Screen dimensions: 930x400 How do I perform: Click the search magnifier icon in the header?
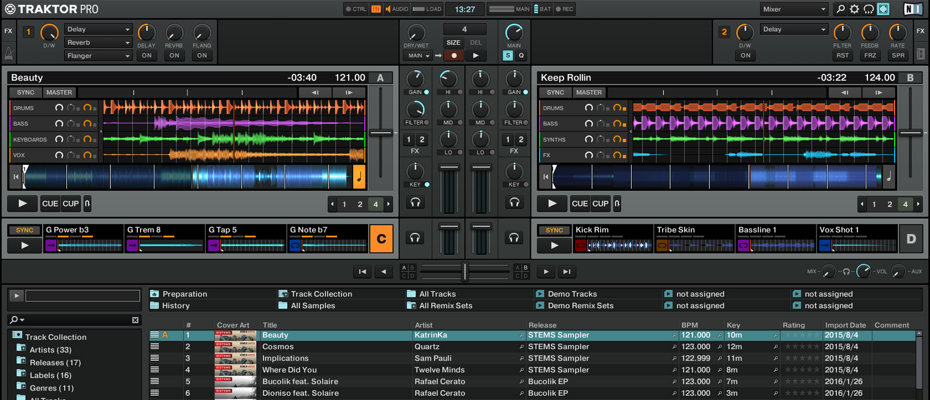(x=840, y=9)
